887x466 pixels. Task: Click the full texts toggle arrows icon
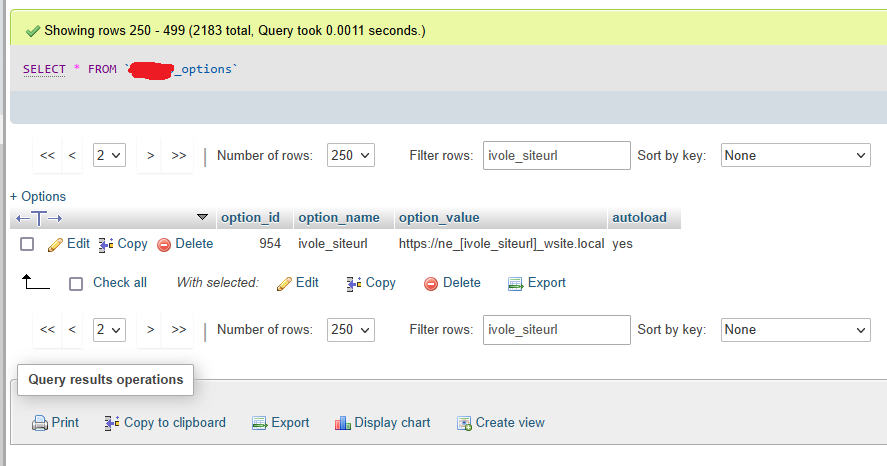point(39,218)
